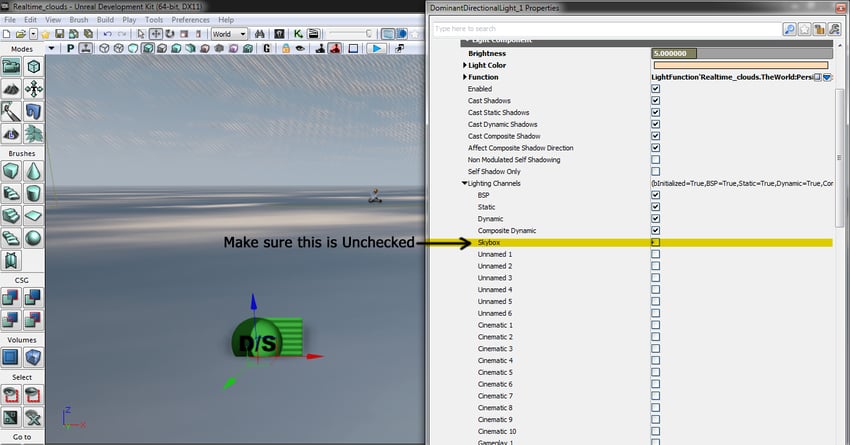Choose the Cone brush builder
The height and width of the screenshot is (445, 850).
click(x=34, y=171)
